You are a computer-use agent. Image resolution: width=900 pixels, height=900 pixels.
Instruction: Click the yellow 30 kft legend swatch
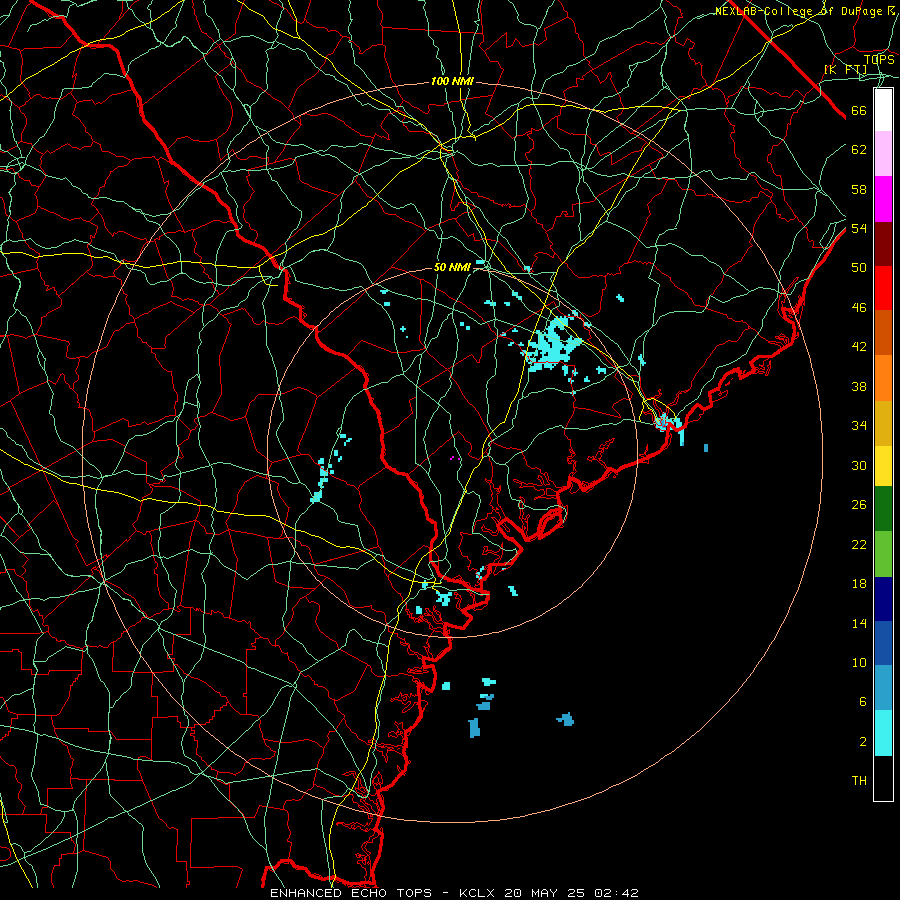(x=883, y=466)
